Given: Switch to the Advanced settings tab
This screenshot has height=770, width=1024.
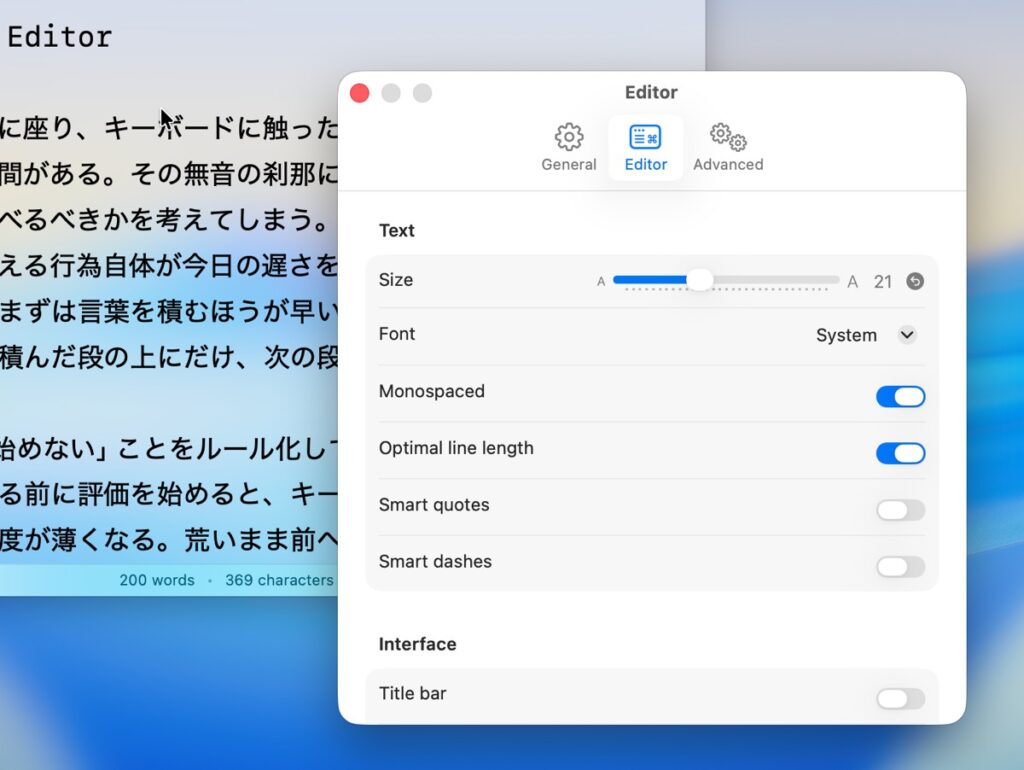Looking at the screenshot, I should [728, 147].
